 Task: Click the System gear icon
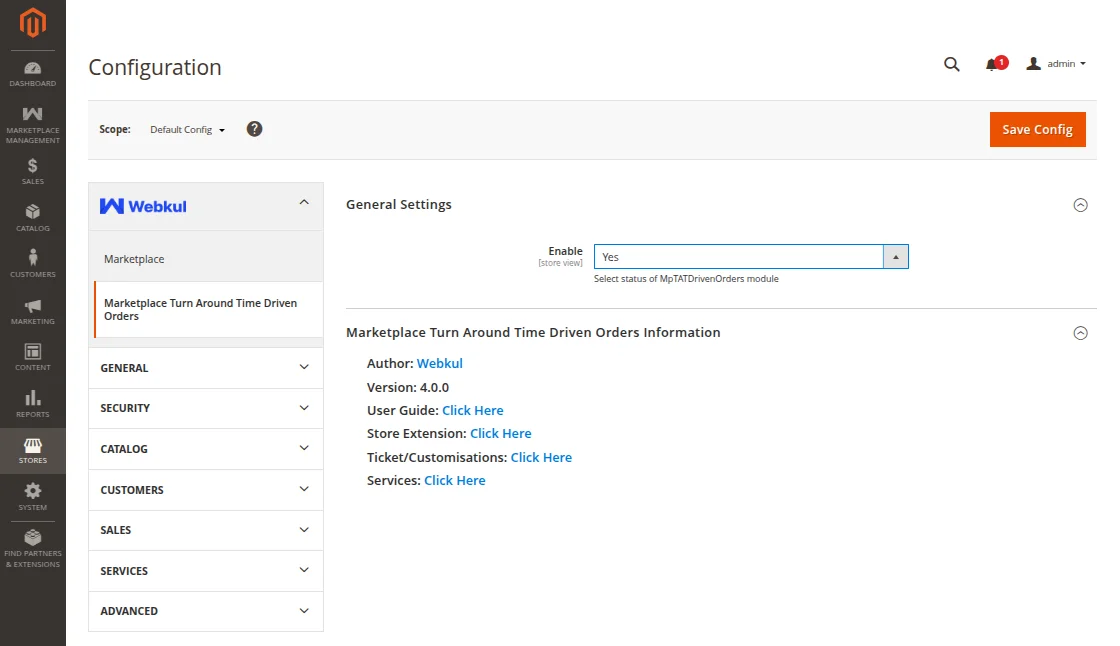tap(32, 492)
